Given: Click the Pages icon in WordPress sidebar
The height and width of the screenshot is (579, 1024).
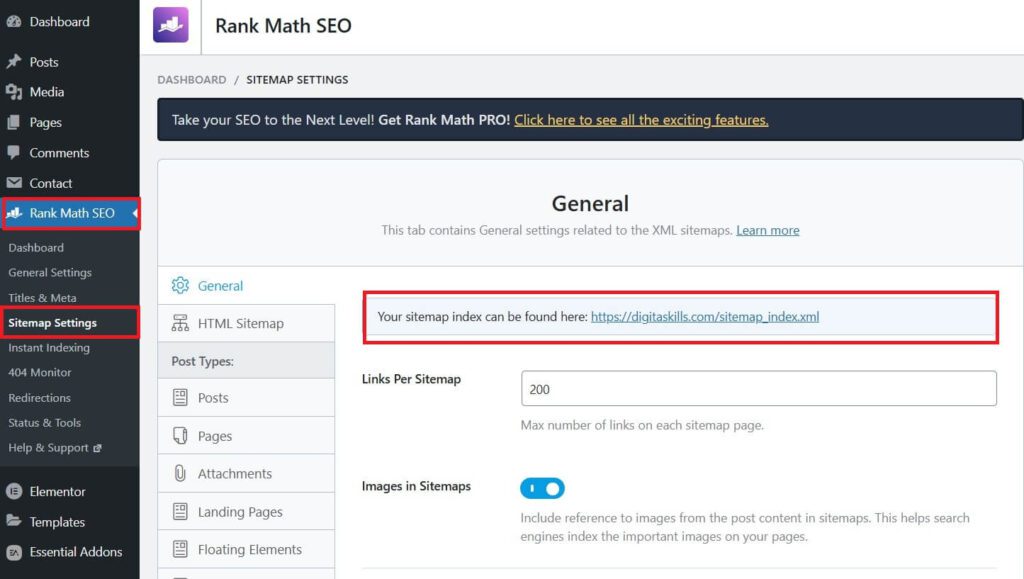Looking at the screenshot, I should (x=14, y=122).
